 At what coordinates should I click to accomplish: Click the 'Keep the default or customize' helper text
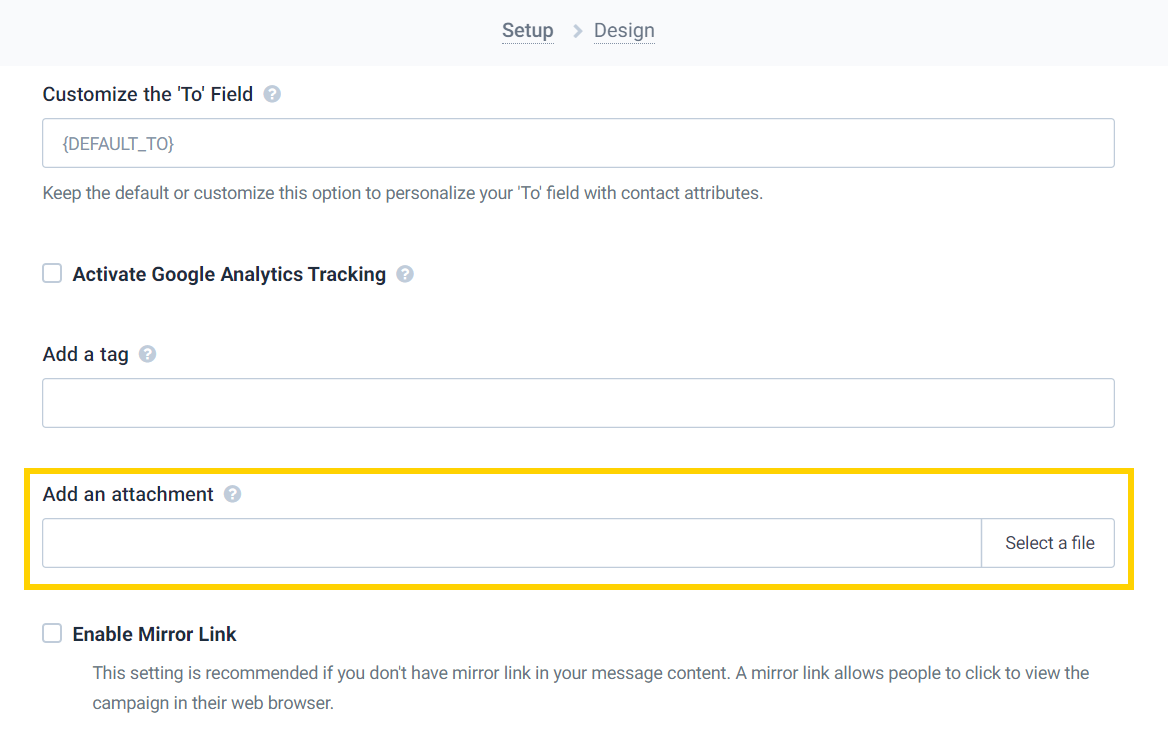point(403,193)
